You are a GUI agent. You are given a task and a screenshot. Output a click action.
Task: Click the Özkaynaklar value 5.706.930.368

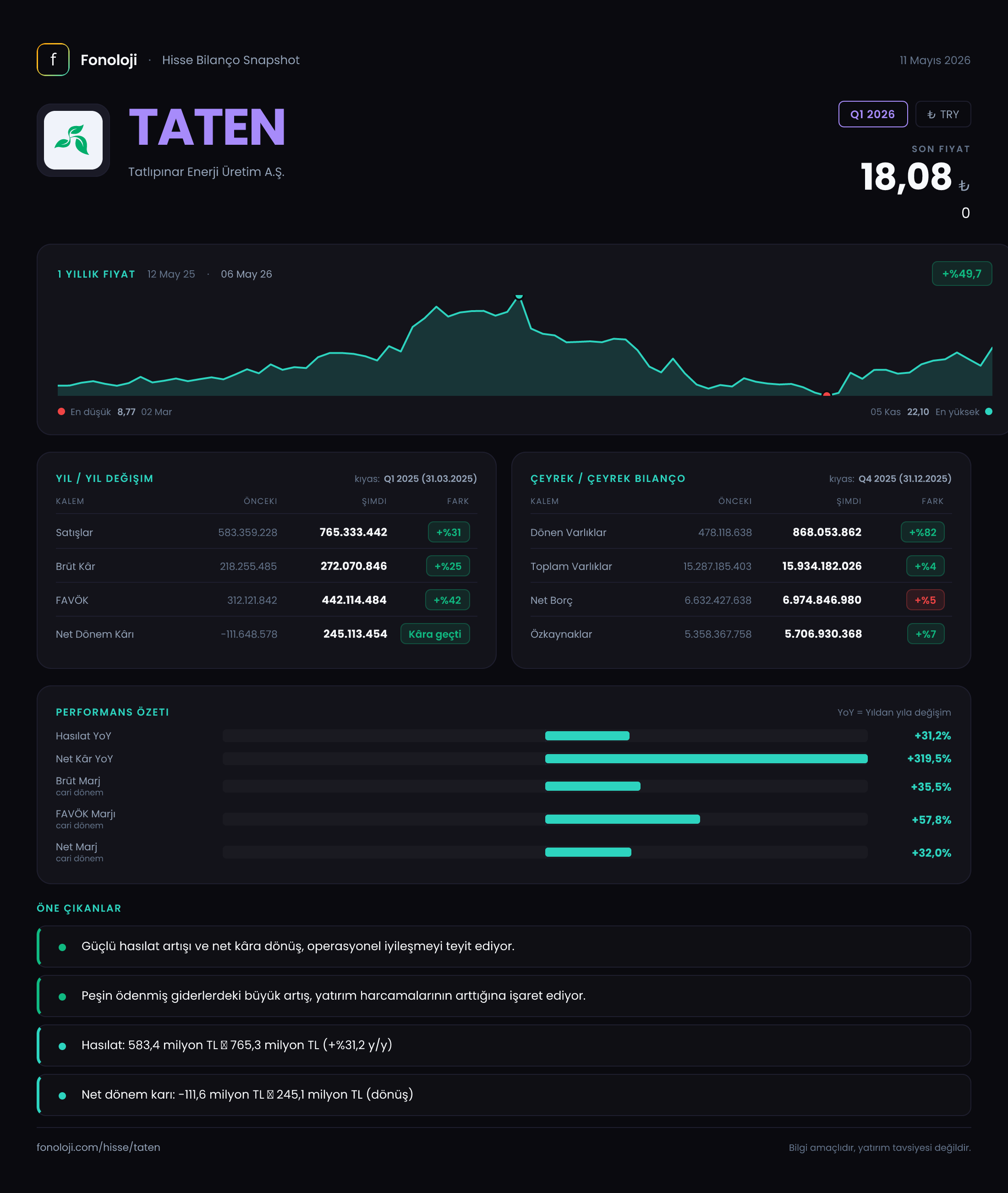pos(823,634)
